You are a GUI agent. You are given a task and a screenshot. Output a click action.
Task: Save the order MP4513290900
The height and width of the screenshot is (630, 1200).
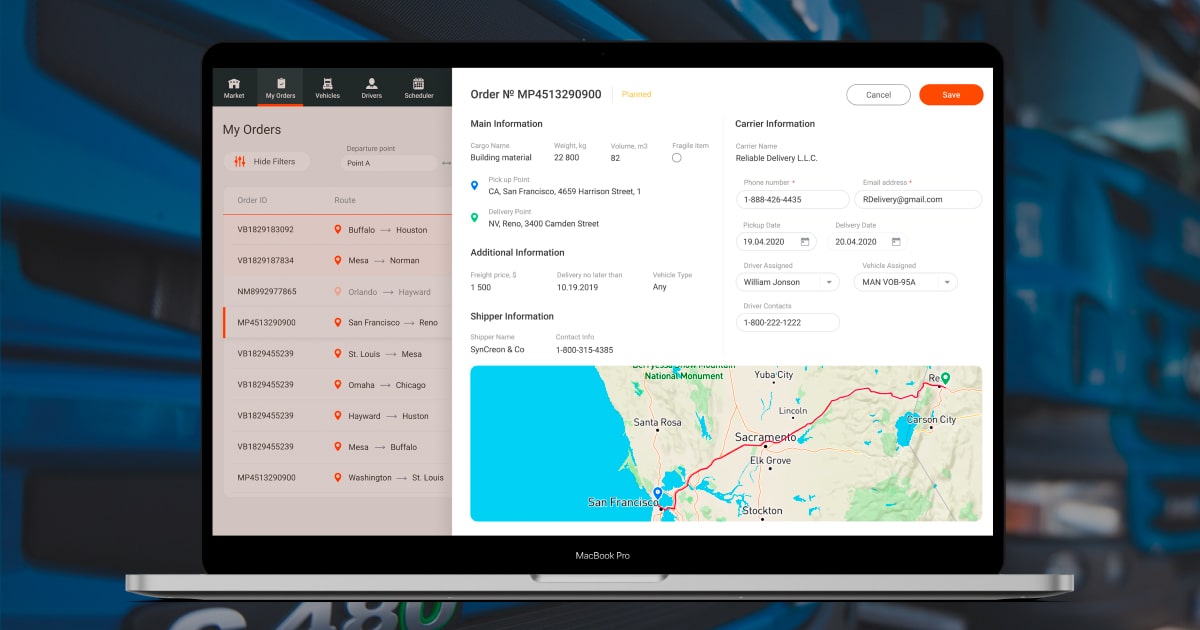tap(951, 95)
